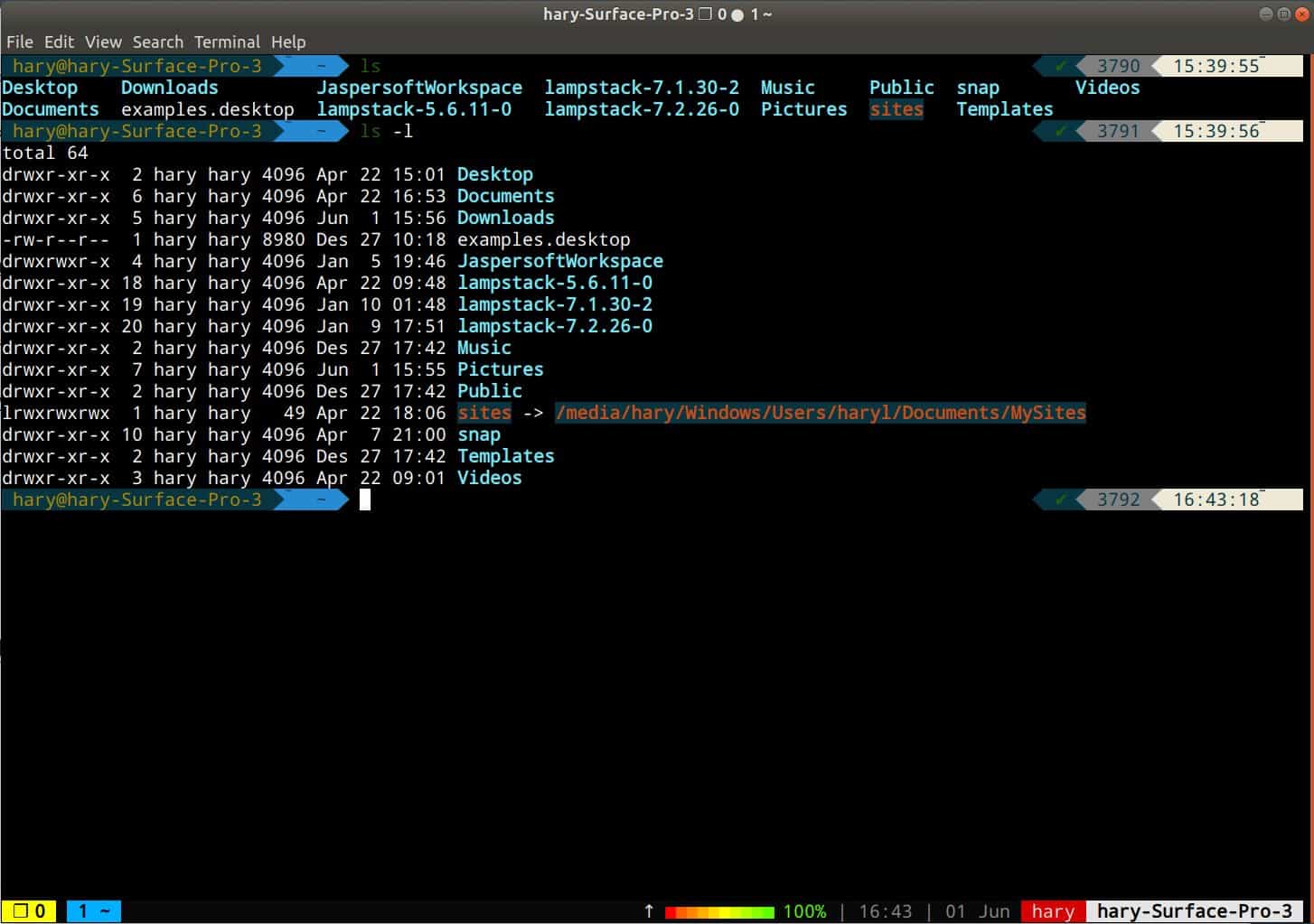The height and width of the screenshot is (924, 1314).
Task: Click the up arrow in the byobu status bar
Action: (x=648, y=911)
